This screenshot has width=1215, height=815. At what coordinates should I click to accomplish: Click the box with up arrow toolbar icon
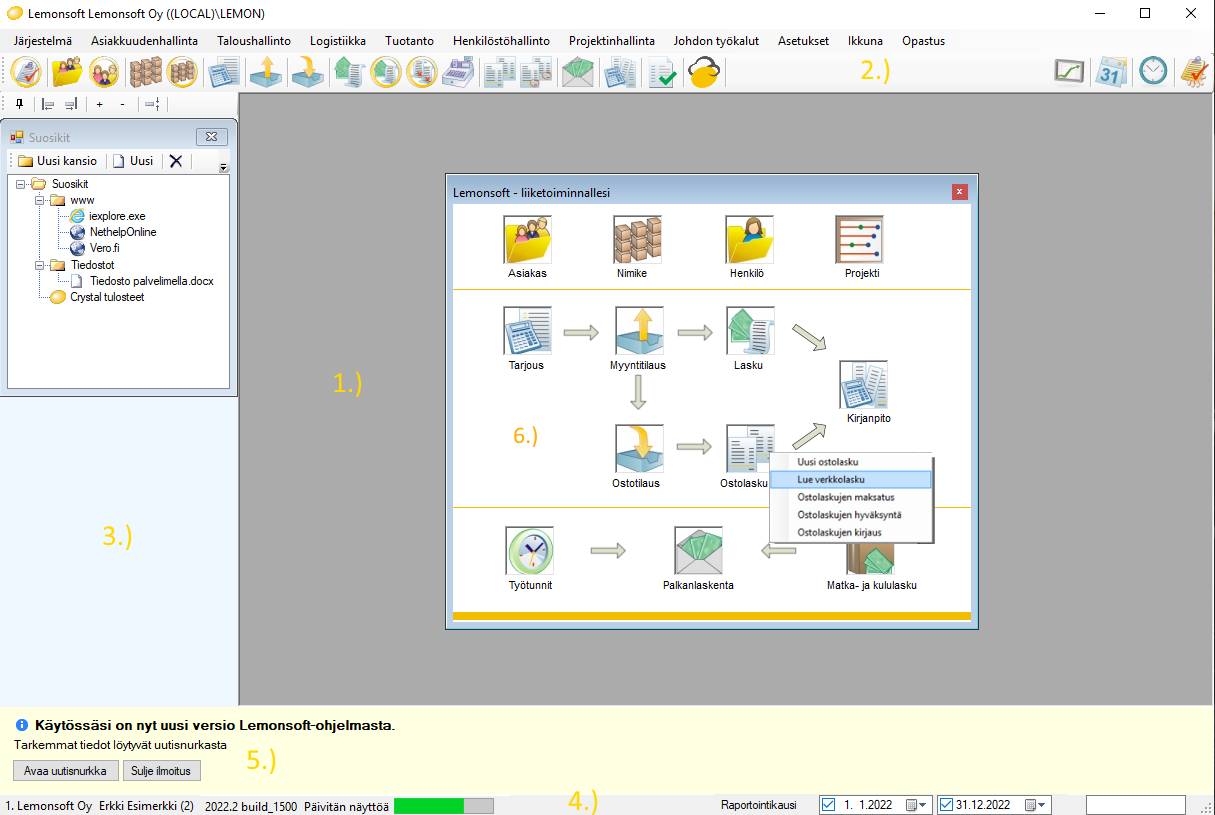[266, 72]
